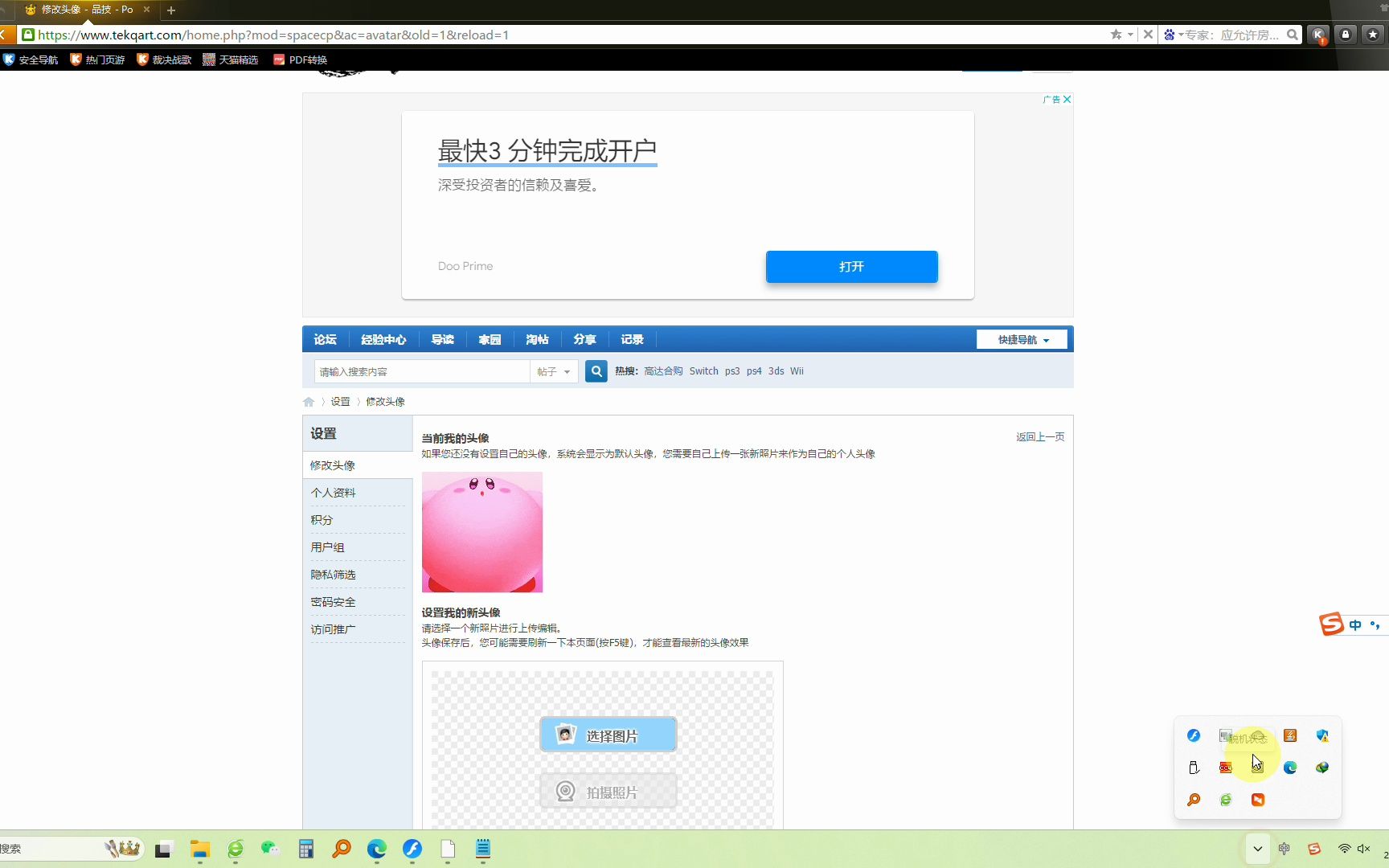Select 用户组 in settings sidebar
This screenshot has height=868, width=1389.
pyautogui.click(x=358, y=547)
